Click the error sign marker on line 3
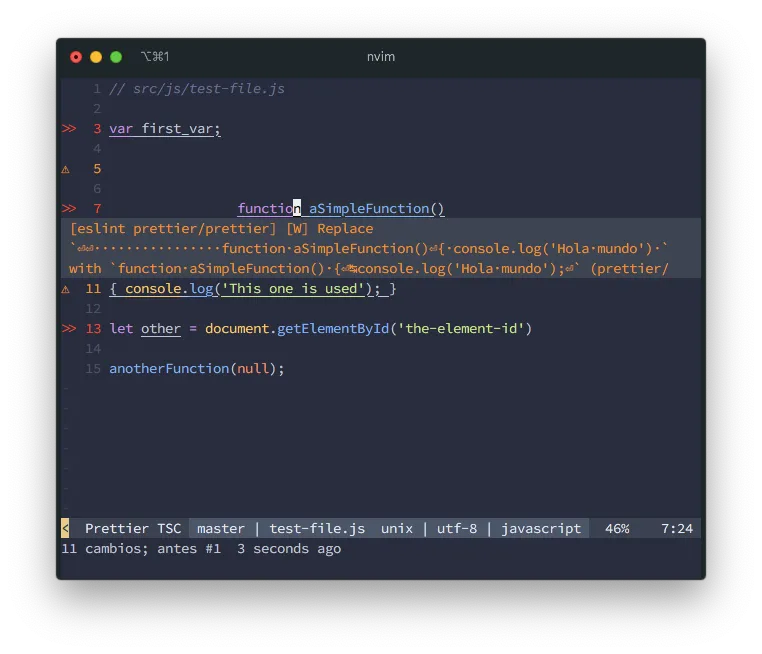Viewport: 762px width, 654px height. [69, 129]
